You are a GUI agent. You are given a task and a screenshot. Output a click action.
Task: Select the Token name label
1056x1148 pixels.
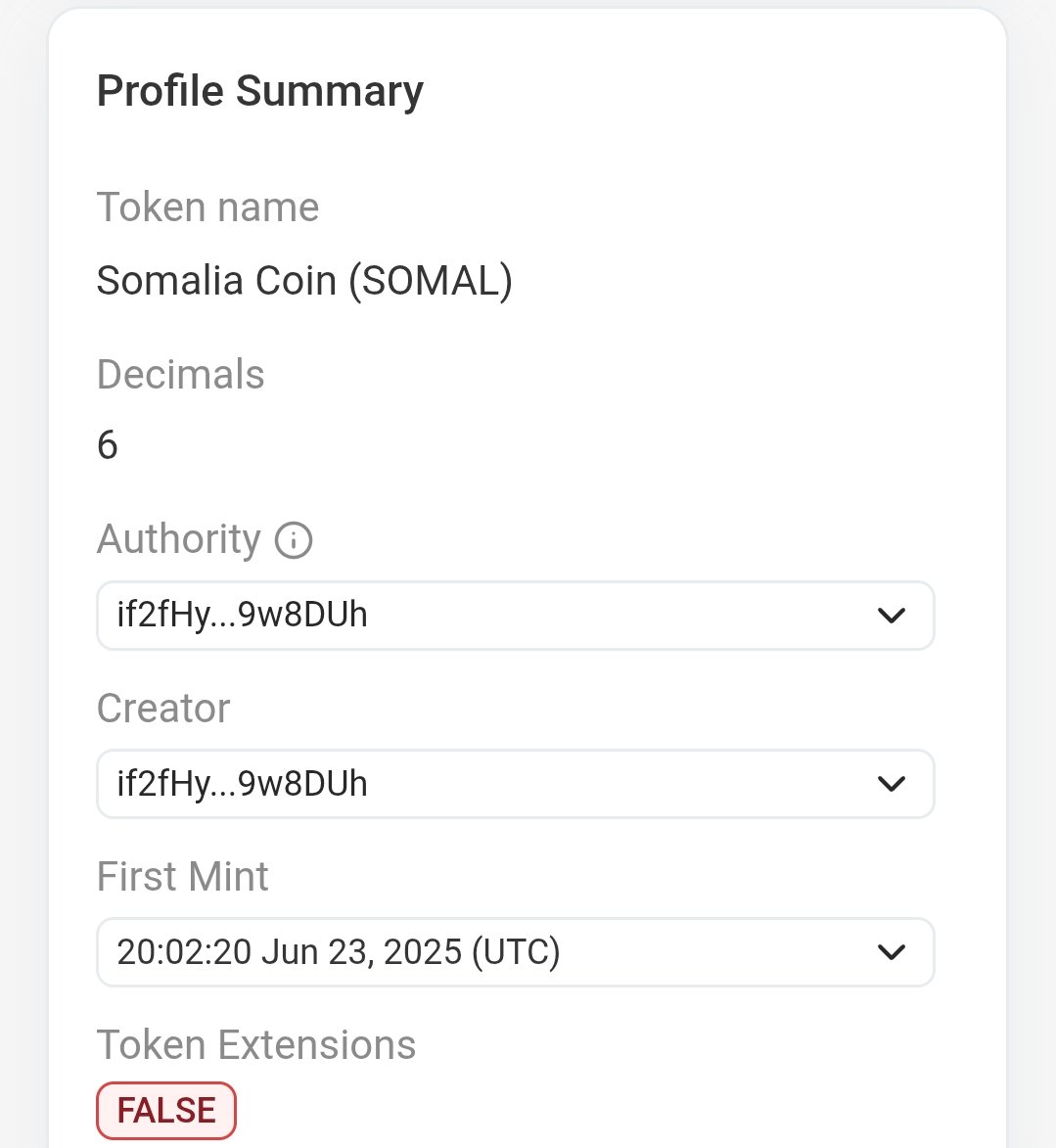click(207, 207)
